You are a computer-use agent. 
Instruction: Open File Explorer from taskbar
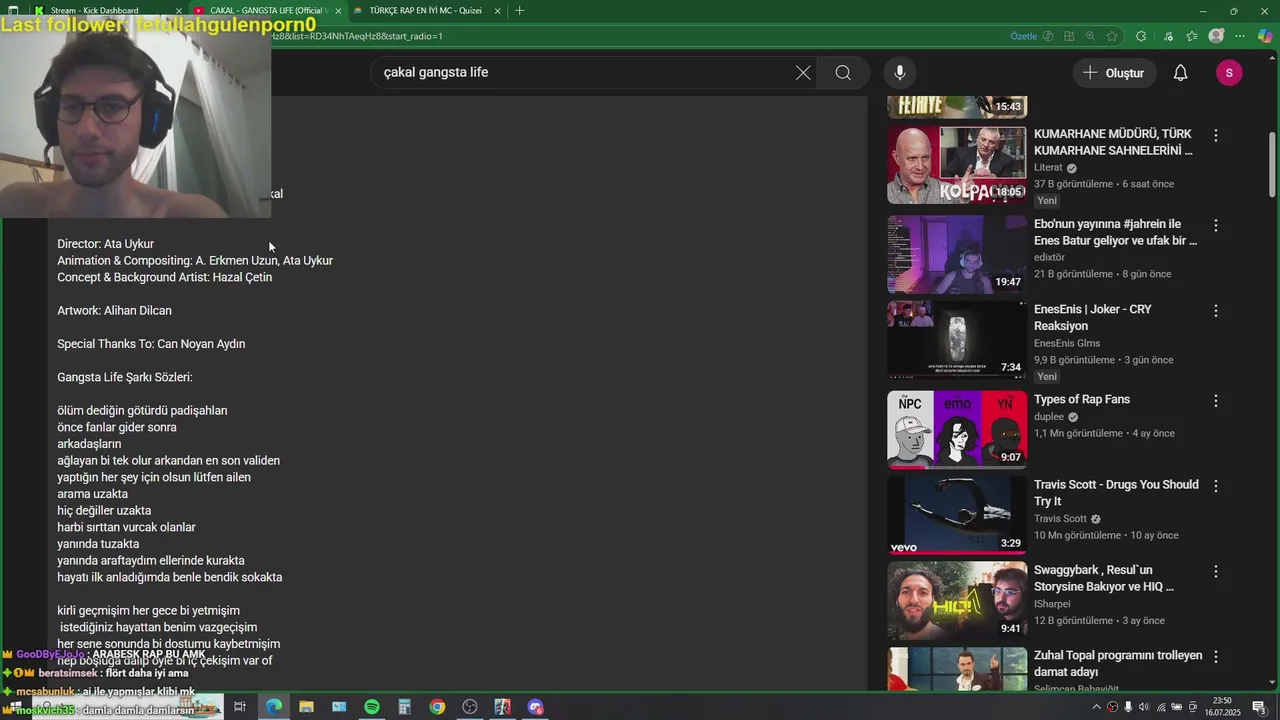point(306,707)
